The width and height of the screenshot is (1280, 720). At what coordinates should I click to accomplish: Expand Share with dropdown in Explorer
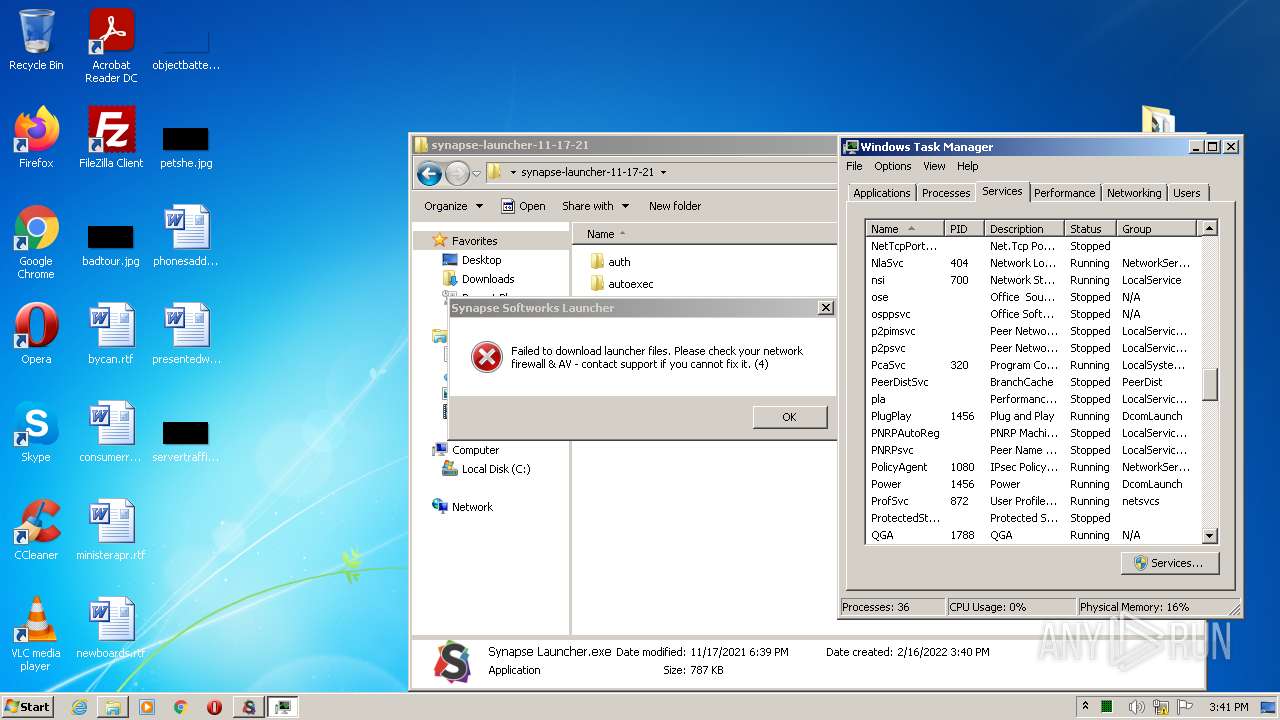[596, 206]
